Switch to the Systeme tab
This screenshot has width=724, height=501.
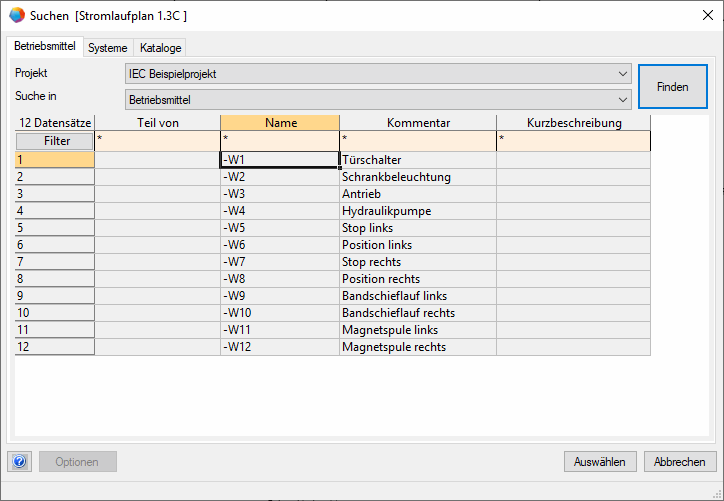(x=107, y=48)
